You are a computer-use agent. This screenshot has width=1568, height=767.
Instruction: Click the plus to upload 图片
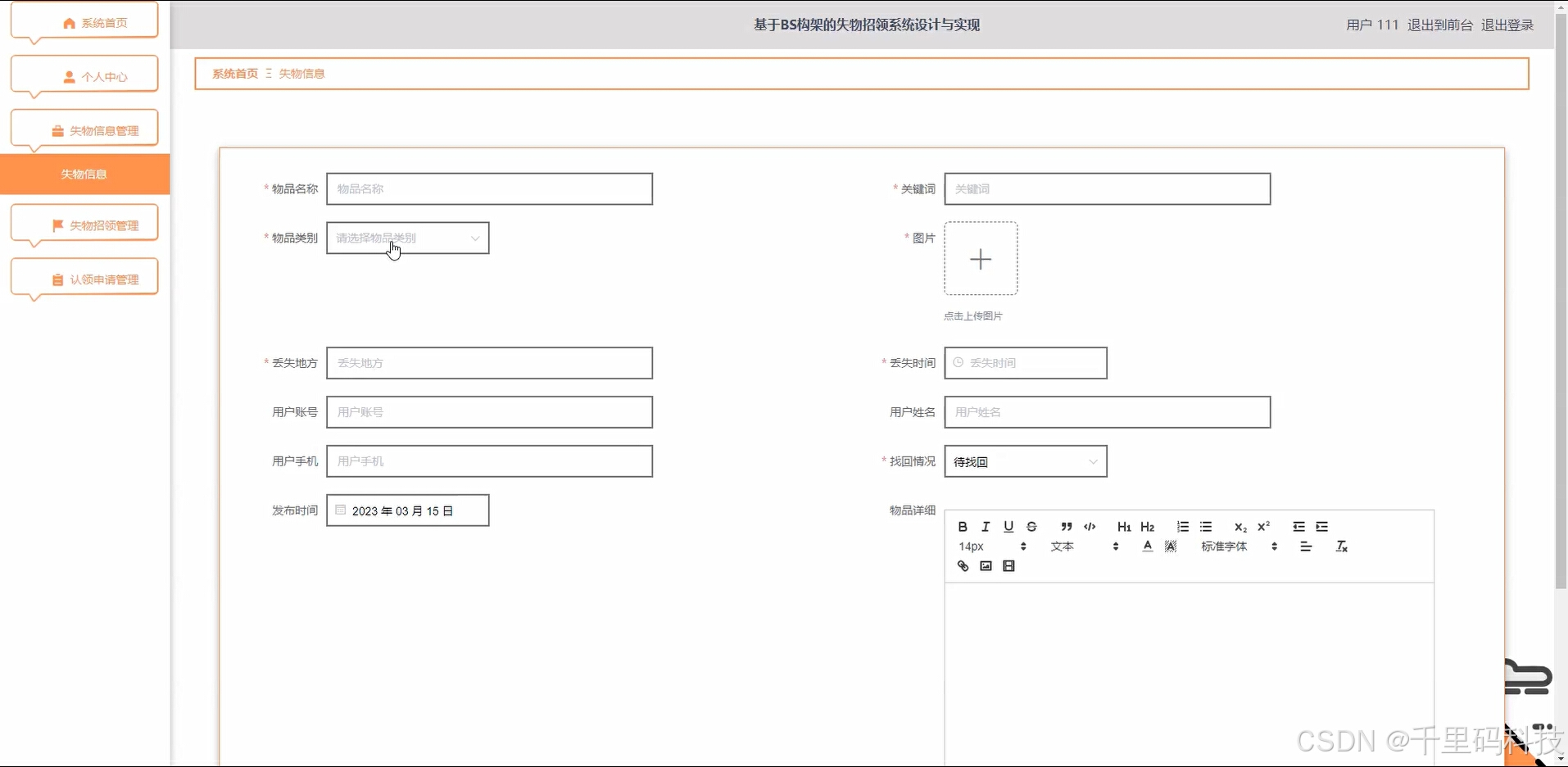(x=981, y=259)
